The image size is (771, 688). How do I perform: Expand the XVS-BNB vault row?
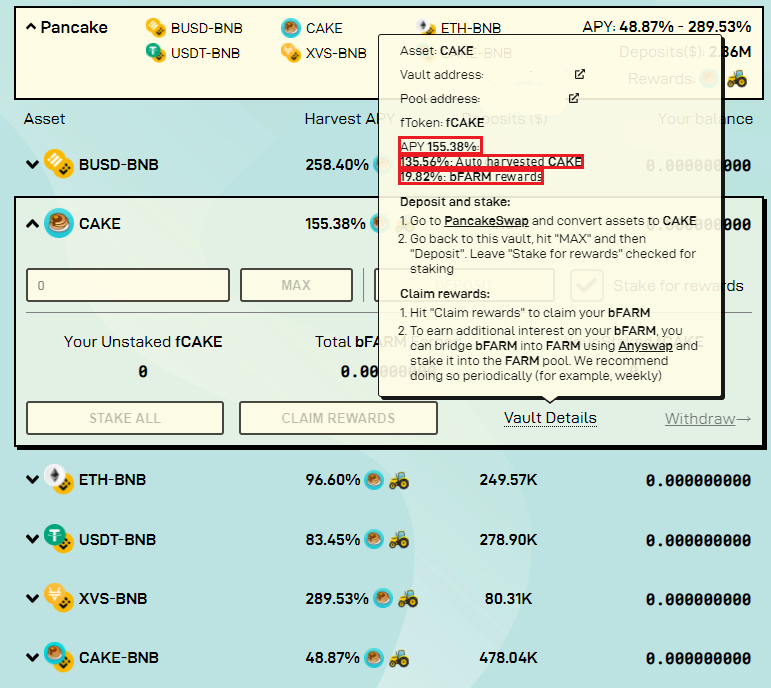click(32, 598)
